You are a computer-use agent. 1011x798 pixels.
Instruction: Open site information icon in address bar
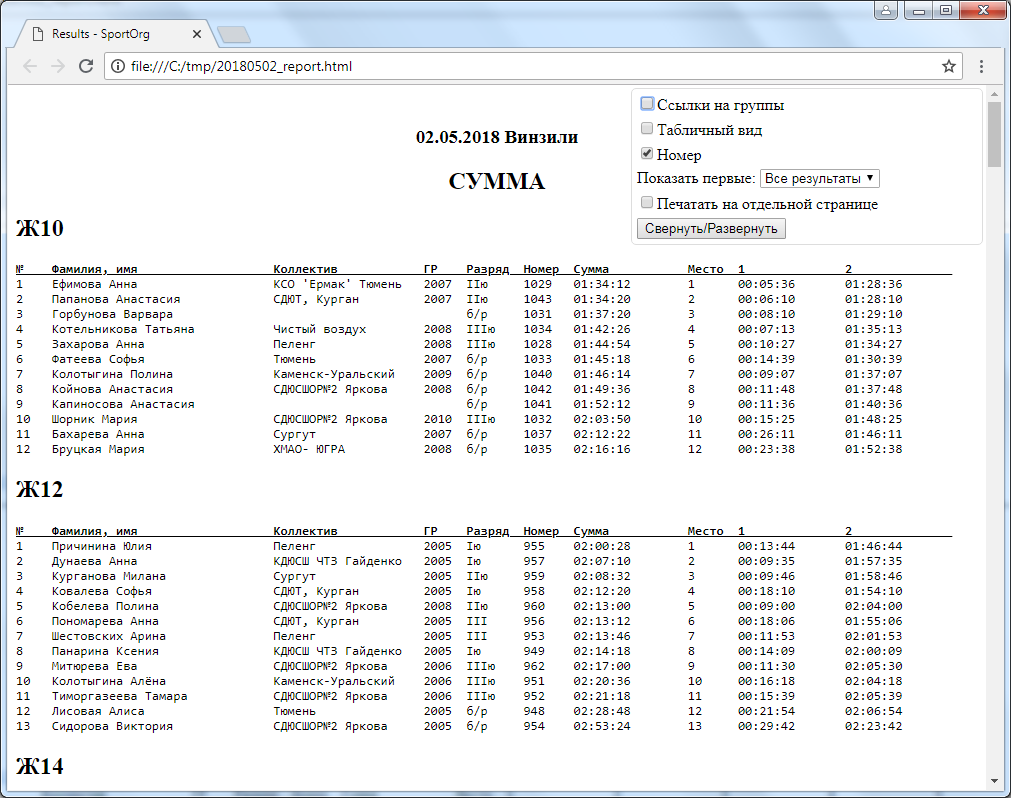tap(117, 66)
